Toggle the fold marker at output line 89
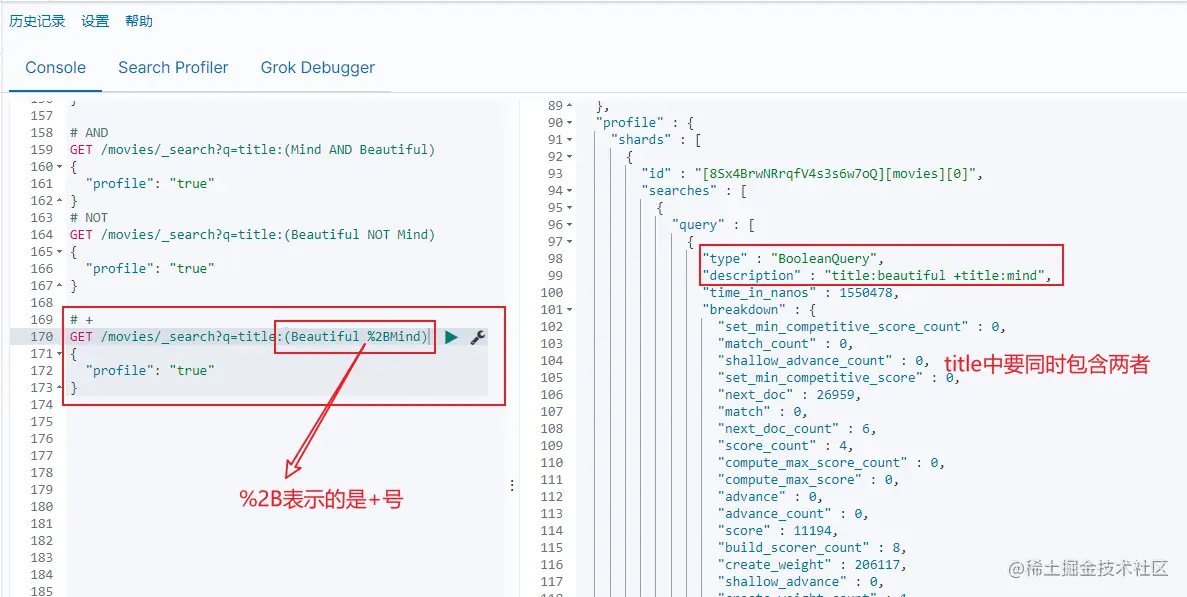Image resolution: width=1187 pixels, height=597 pixels. click(569, 105)
